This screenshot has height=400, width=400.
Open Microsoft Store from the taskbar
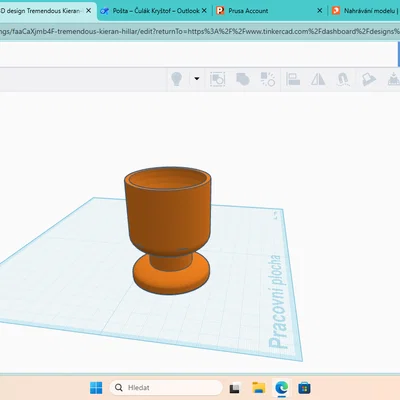click(x=304, y=388)
